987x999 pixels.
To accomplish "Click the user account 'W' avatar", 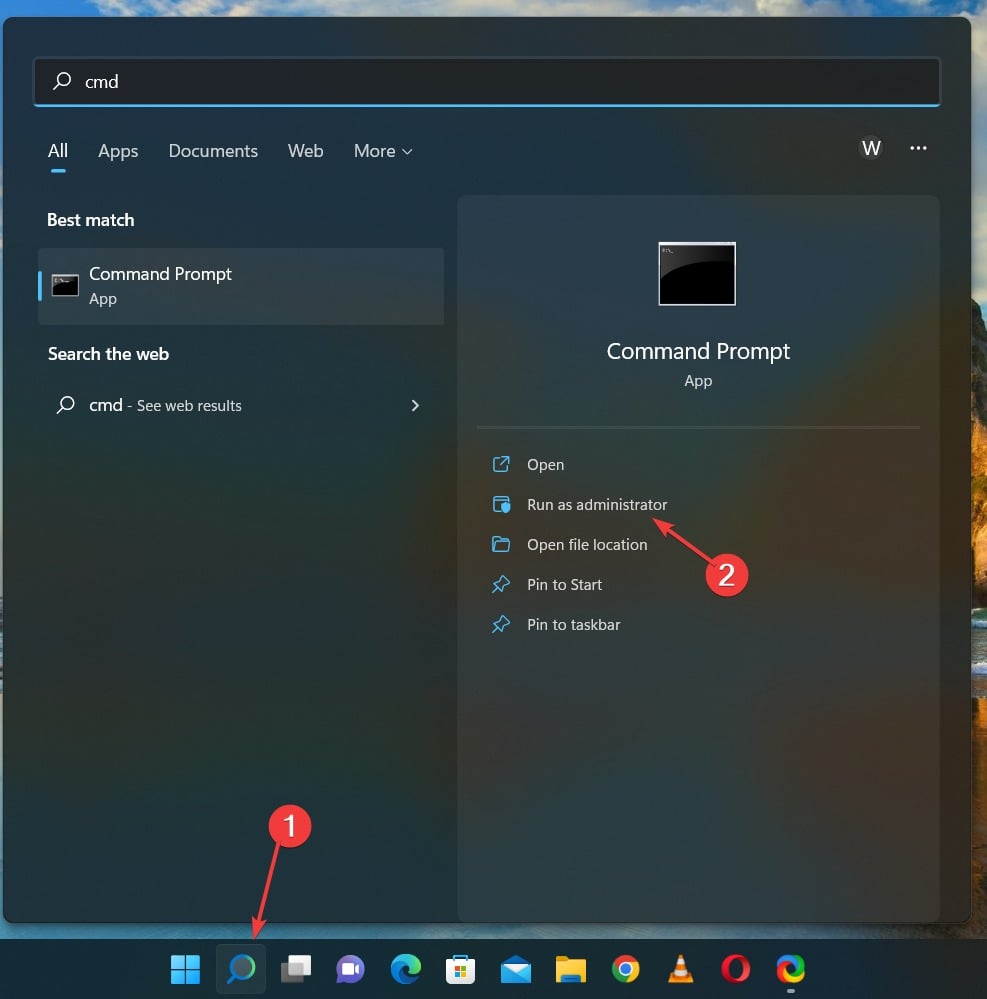I will point(871,148).
